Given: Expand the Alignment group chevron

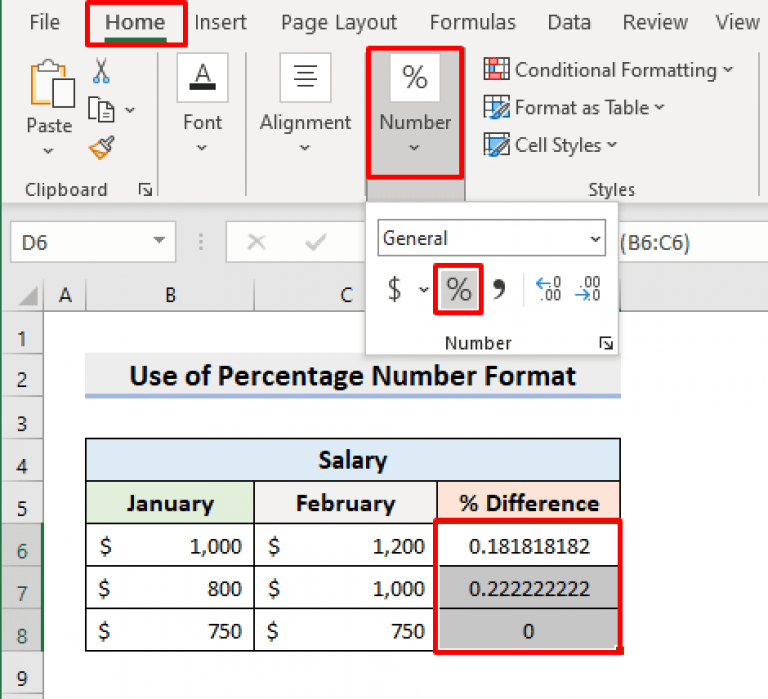Looking at the screenshot, I should (x=305, y=147).
